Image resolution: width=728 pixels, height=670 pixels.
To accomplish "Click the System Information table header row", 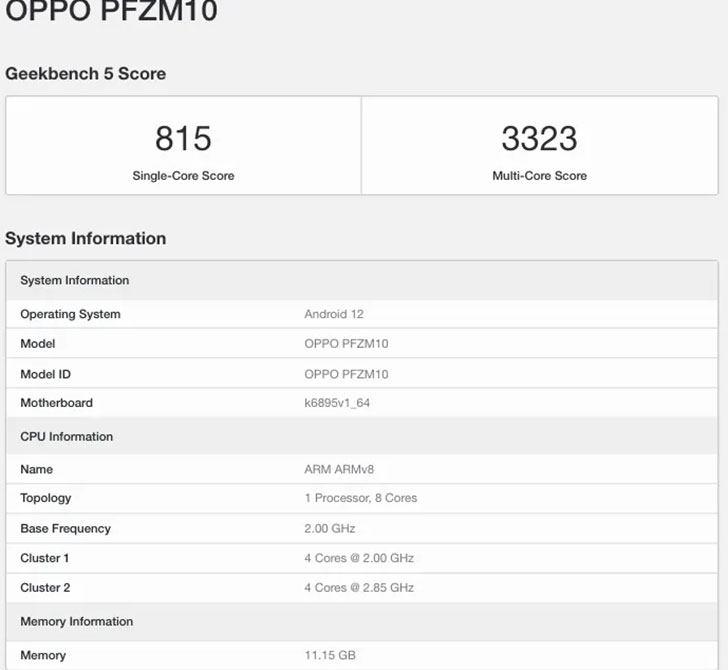I will 362,280.
